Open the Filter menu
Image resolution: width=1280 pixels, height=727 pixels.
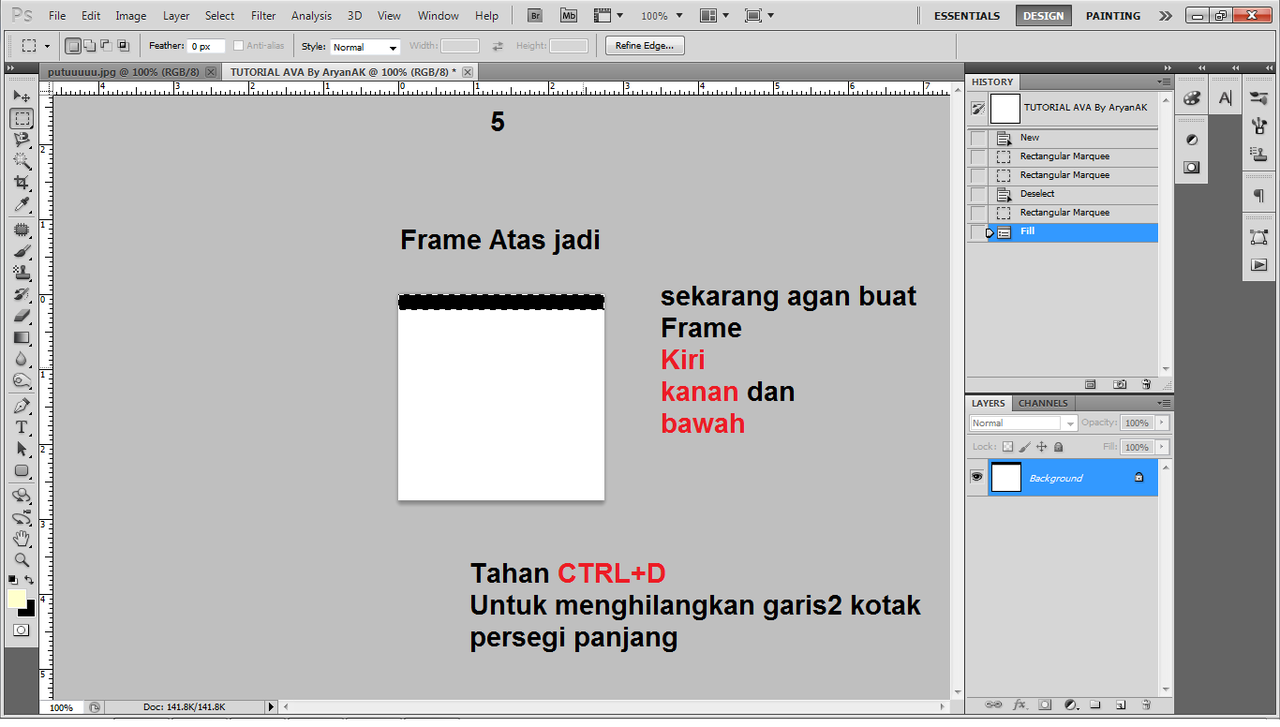[264, 16]
